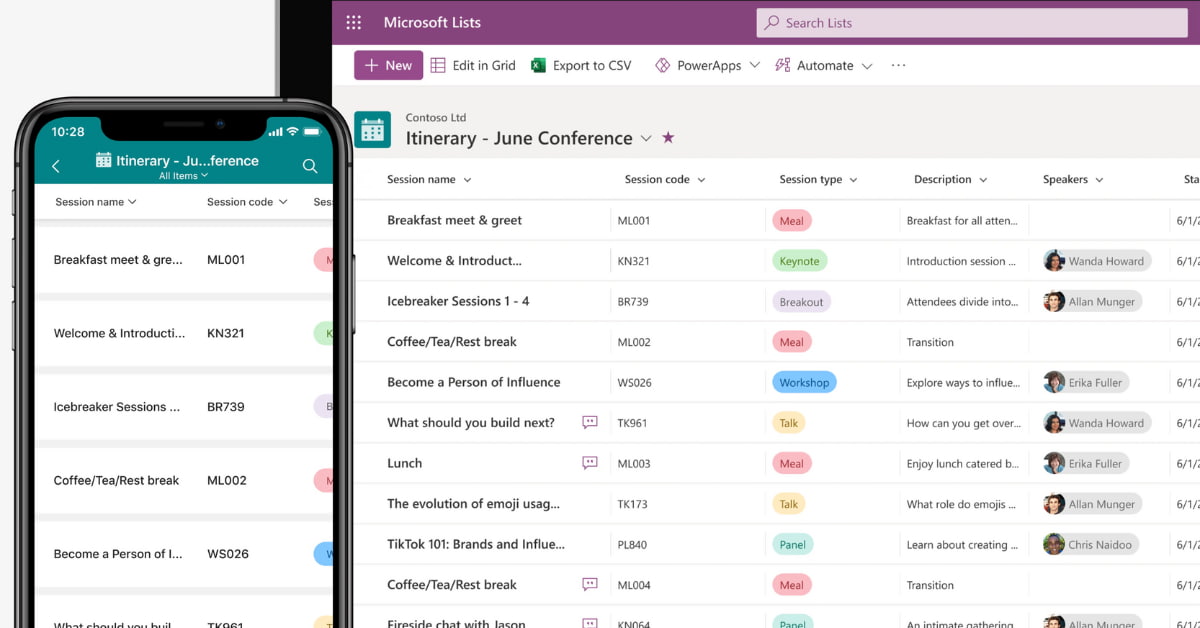
Task: Open comments on the Lunch row
Action: [x=589, y=463]
